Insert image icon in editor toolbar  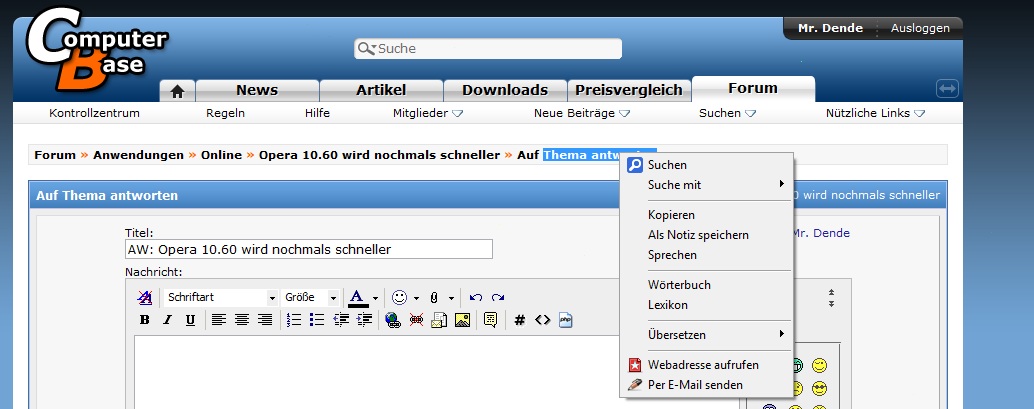[462, 321]
